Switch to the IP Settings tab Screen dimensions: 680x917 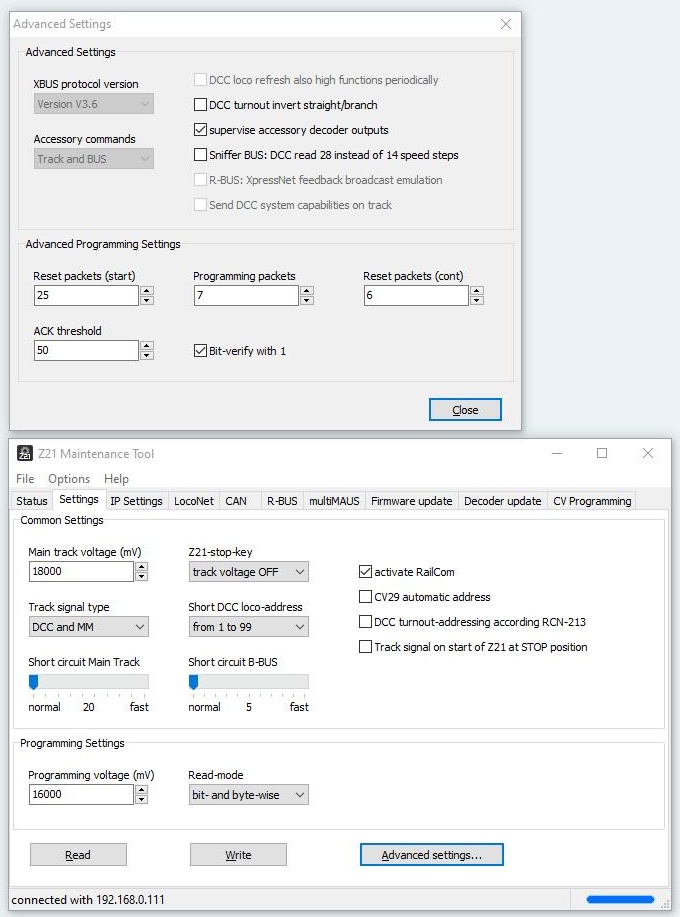pyautogui.click(x=136, y=501)
